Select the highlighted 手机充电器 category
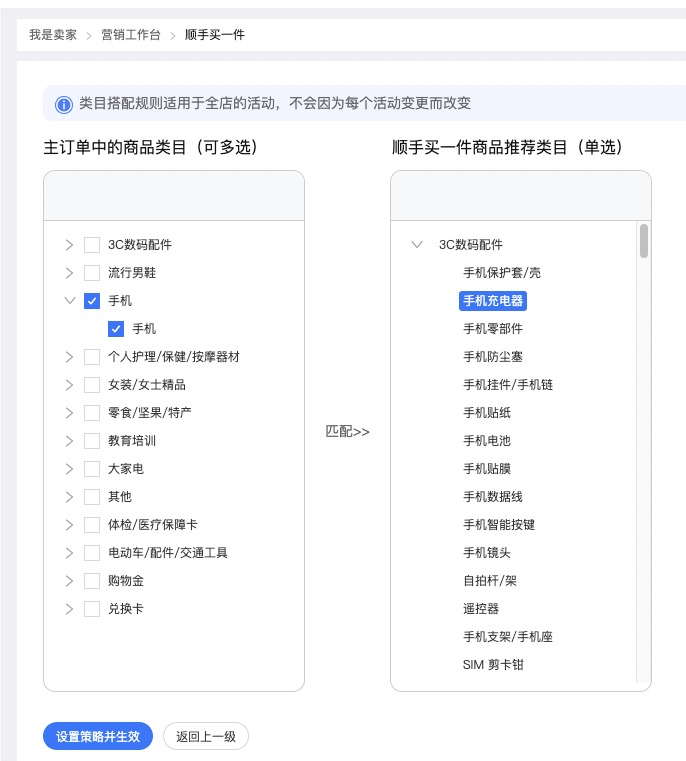686x761 pixels. click(x=493, y=301)
